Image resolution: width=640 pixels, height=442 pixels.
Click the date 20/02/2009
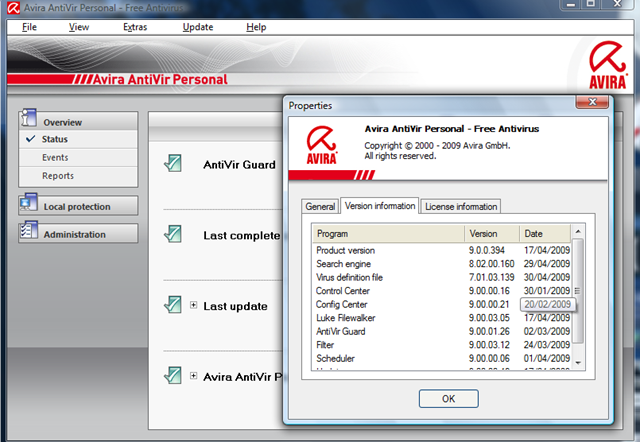547,304
